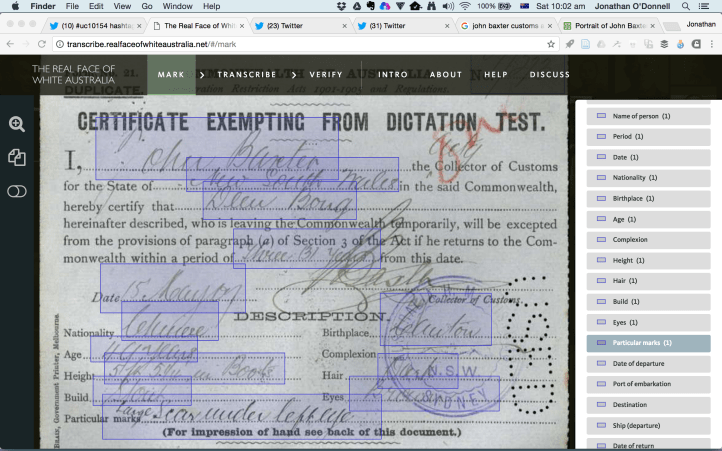Select the Date mark field
Image resolution: width=722 pixels, height=451 pixels.
click(x=648, y=157)
